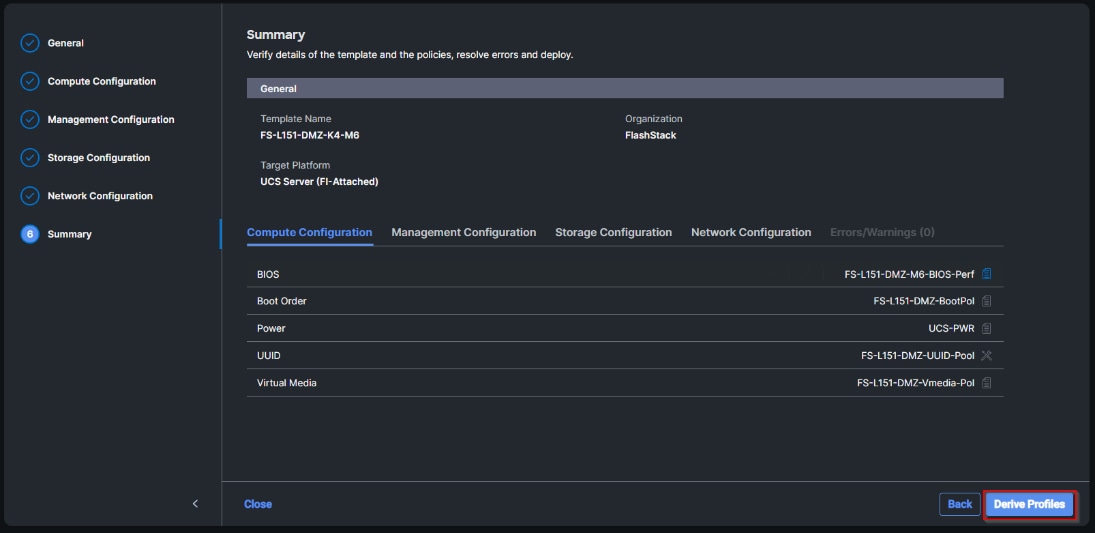Click the Power policy details icon

pyautogui.click(x=987, y=328)
